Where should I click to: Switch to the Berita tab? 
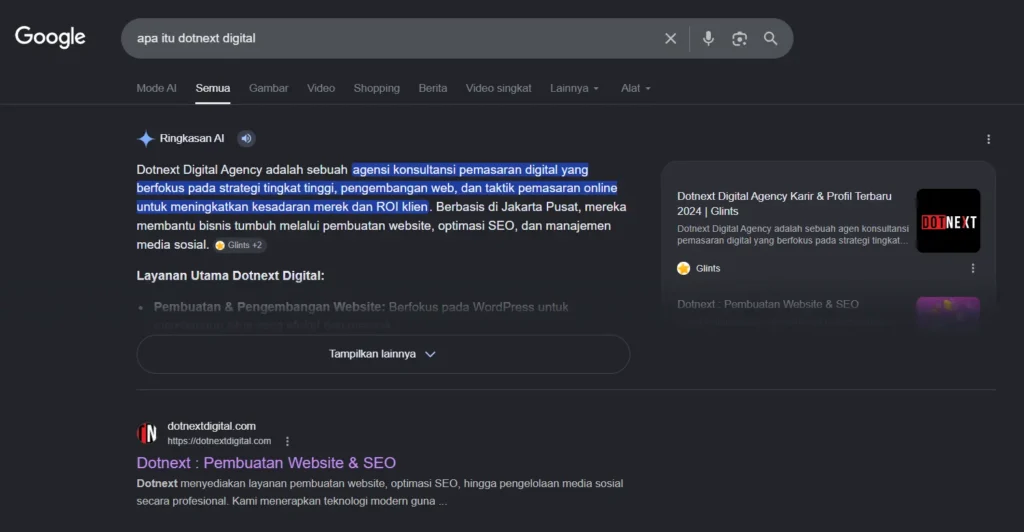click(x=432, y=88)
